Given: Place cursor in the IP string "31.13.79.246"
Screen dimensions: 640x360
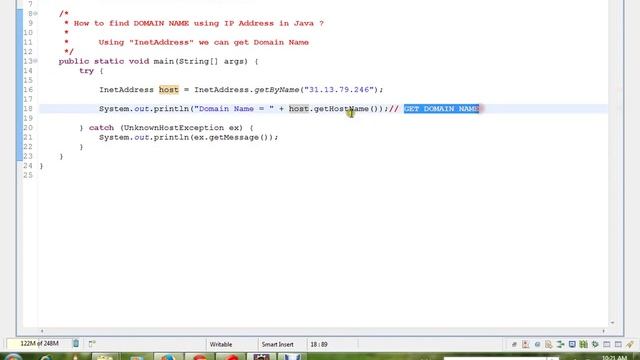Looking at the screenshot, I should pos(339,90).
